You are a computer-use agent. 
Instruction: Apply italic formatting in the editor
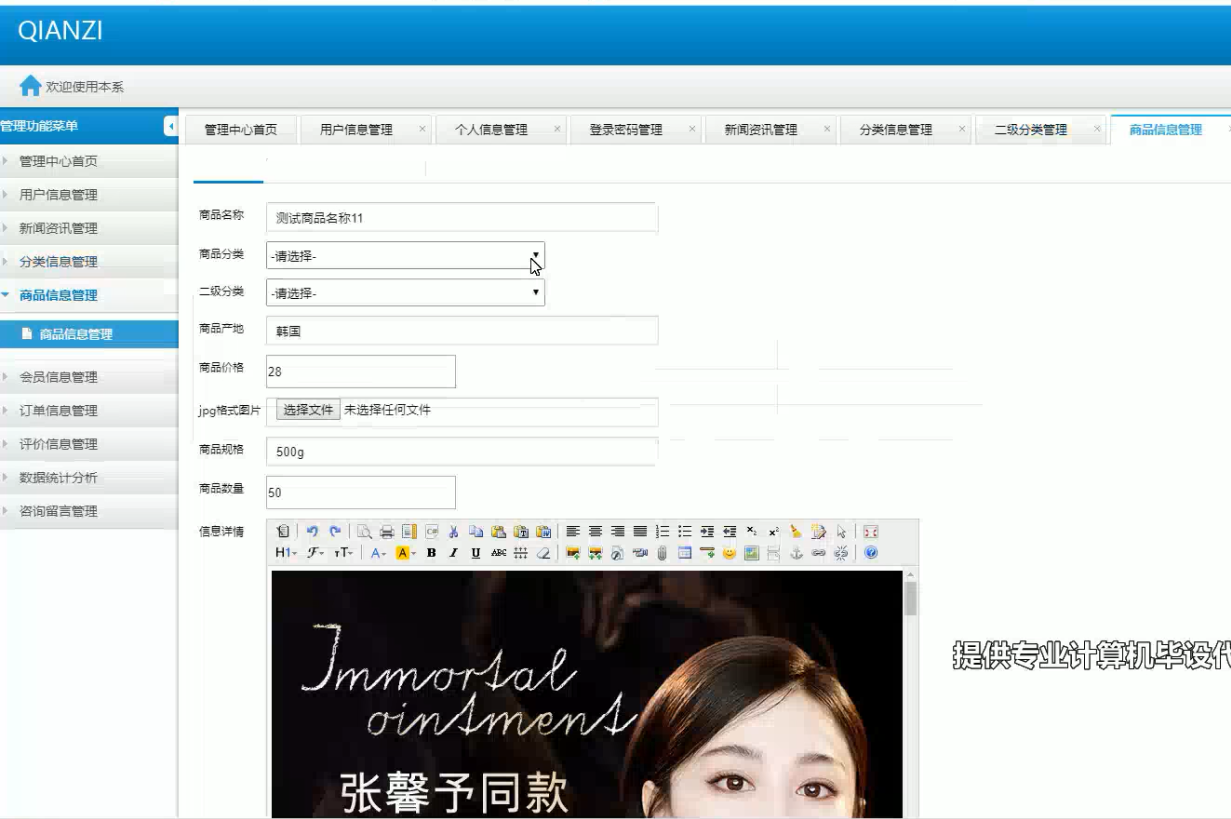(453, 553)
